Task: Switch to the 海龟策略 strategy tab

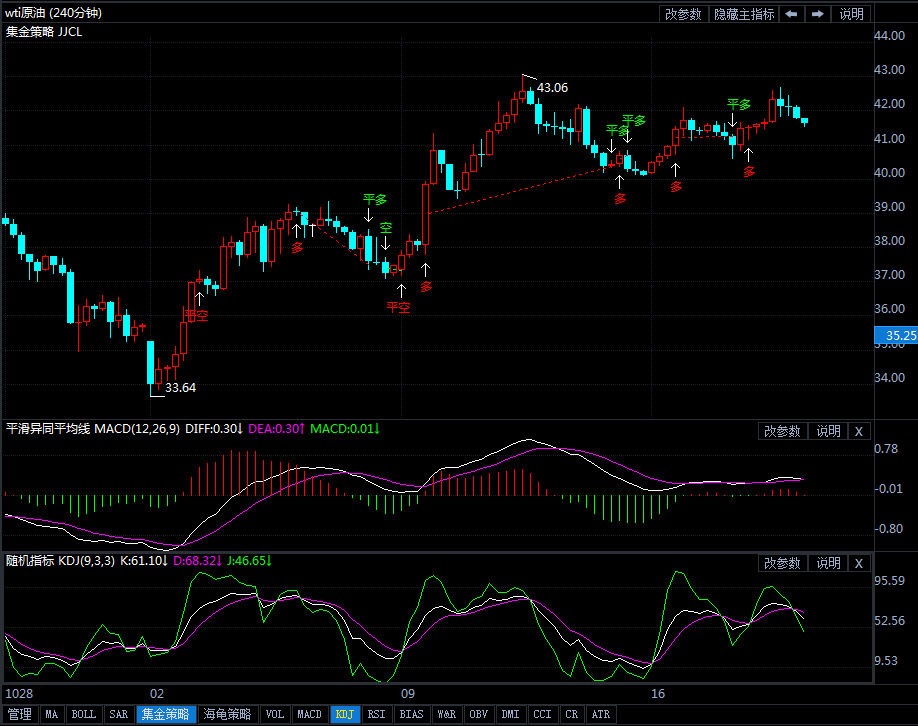Action: click(227, 714)
